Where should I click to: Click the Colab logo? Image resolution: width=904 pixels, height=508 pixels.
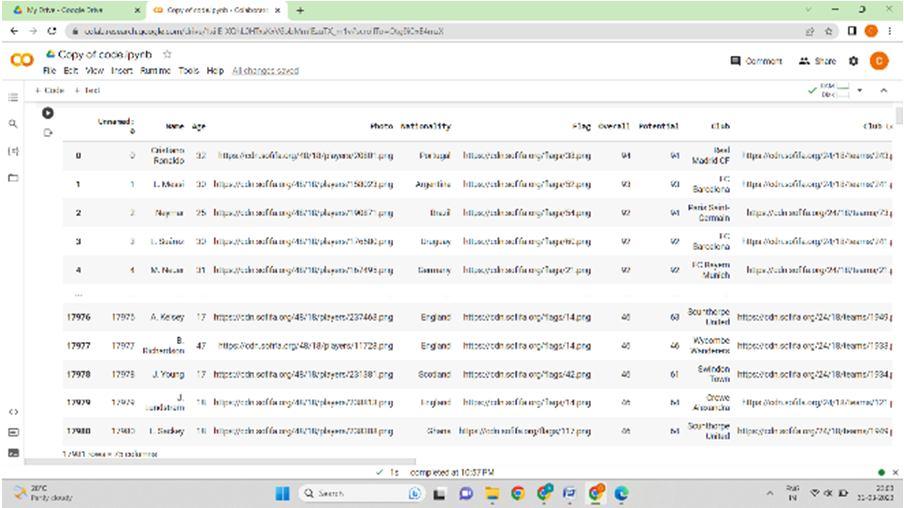coord(22,59)
